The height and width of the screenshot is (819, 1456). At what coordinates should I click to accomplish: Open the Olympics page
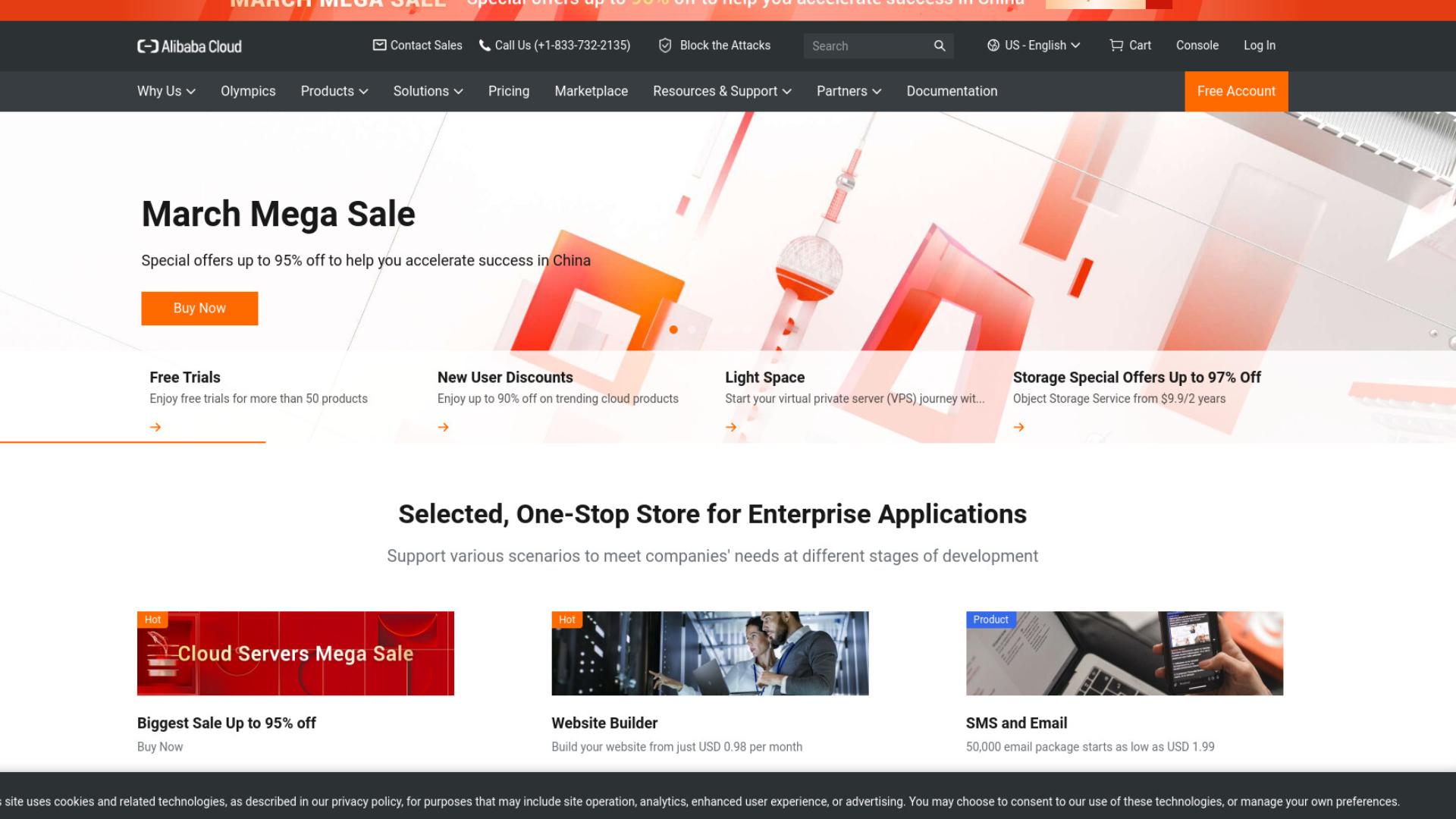click(x=248, y=91)
